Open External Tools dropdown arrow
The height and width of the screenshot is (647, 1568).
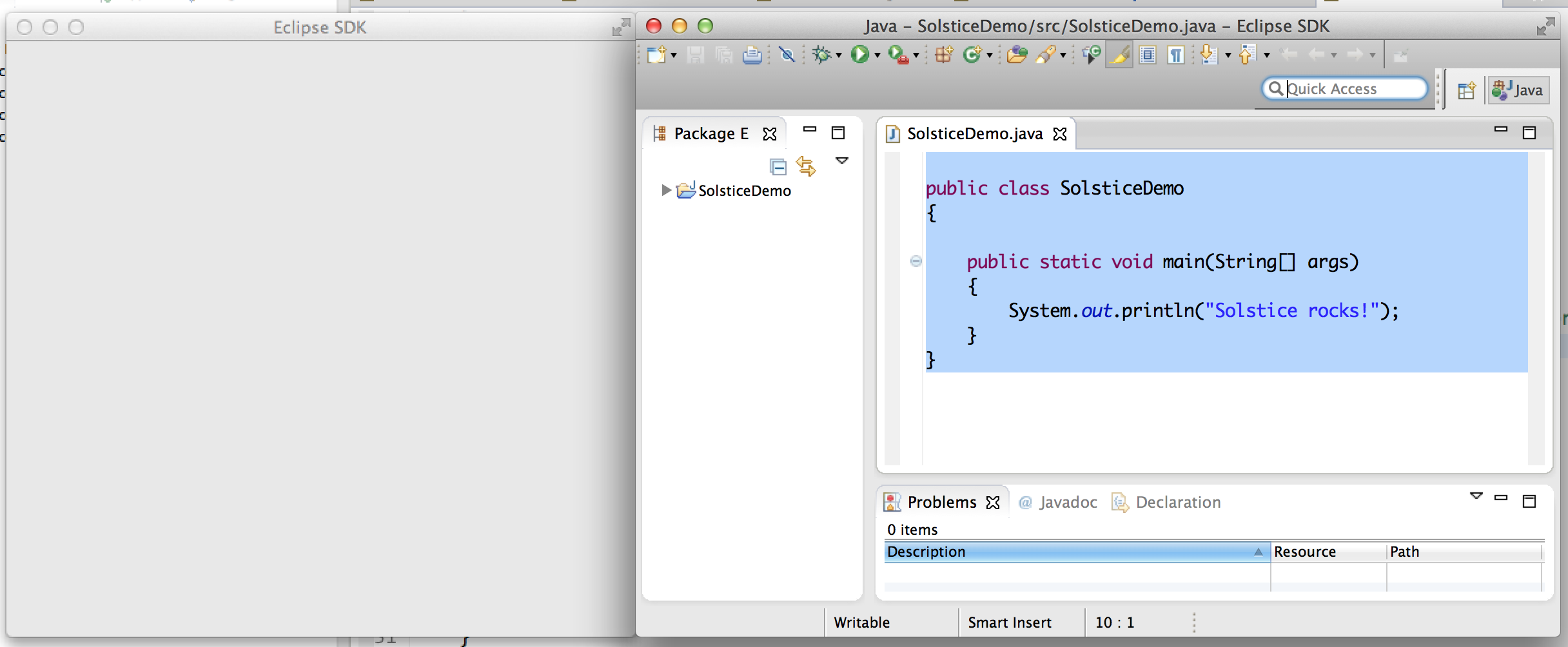(916, 55)
